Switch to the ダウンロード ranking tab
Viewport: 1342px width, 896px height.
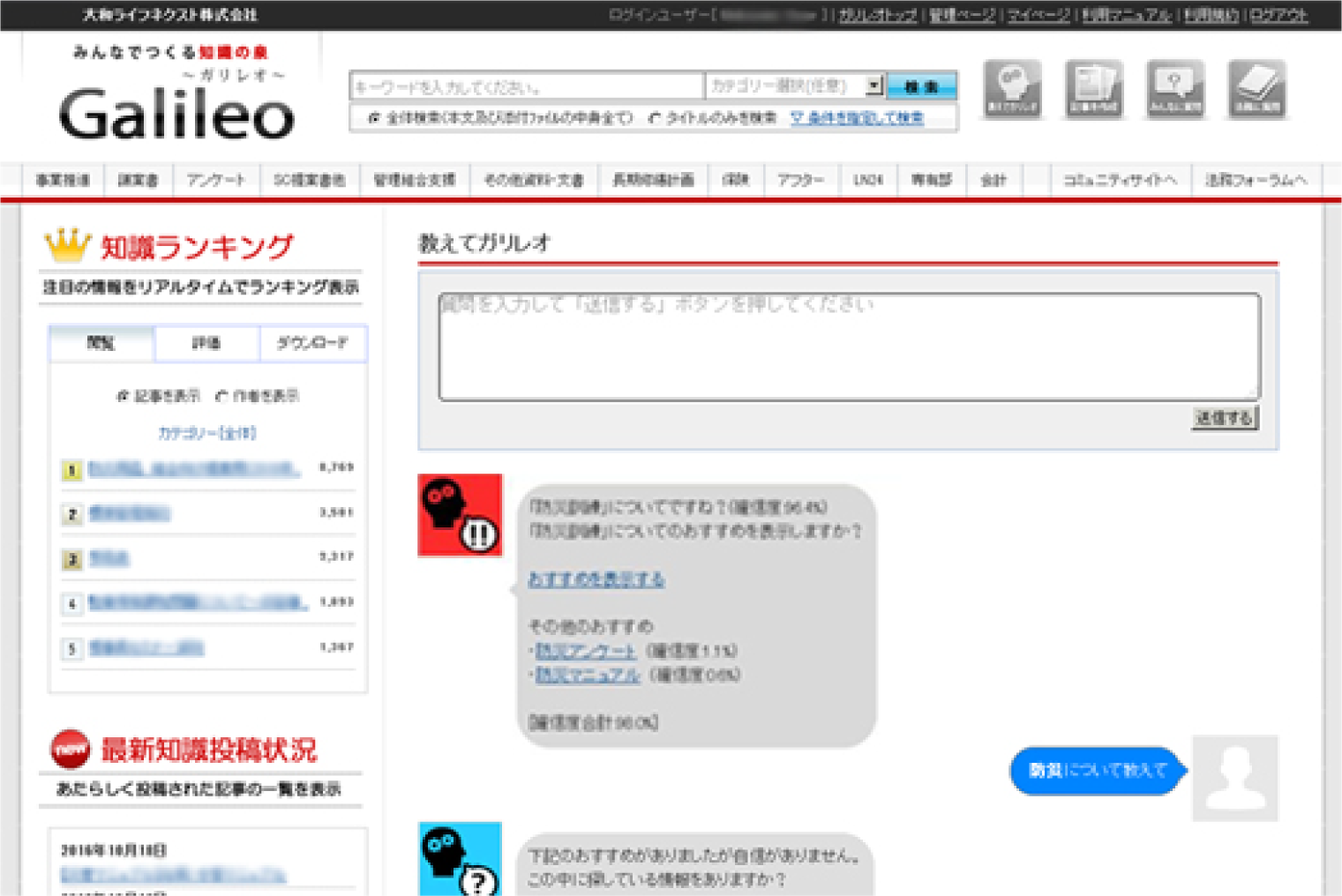point(312,343)
